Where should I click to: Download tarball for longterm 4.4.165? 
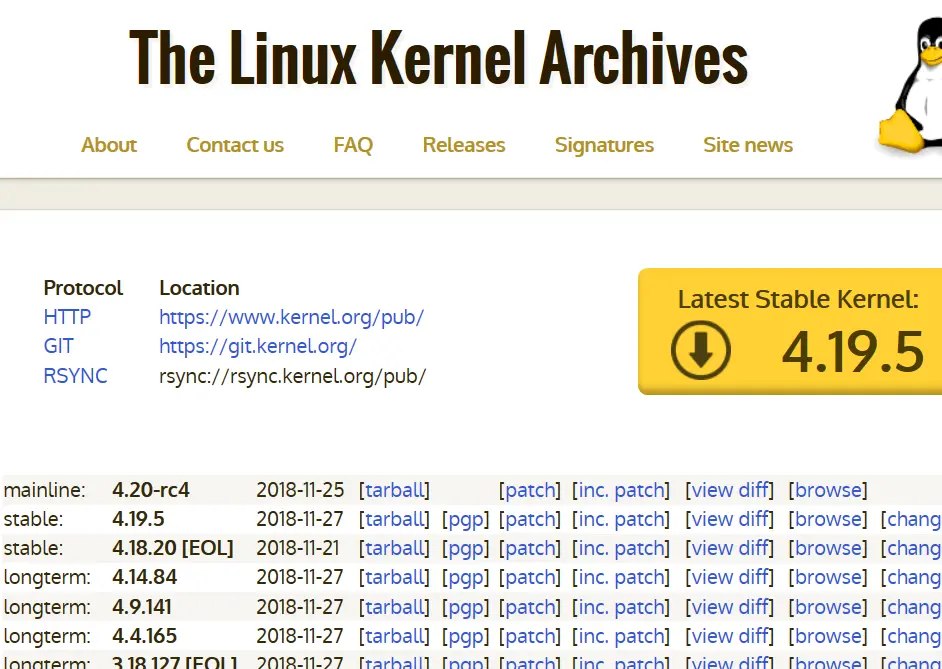[x=395, y=636]
